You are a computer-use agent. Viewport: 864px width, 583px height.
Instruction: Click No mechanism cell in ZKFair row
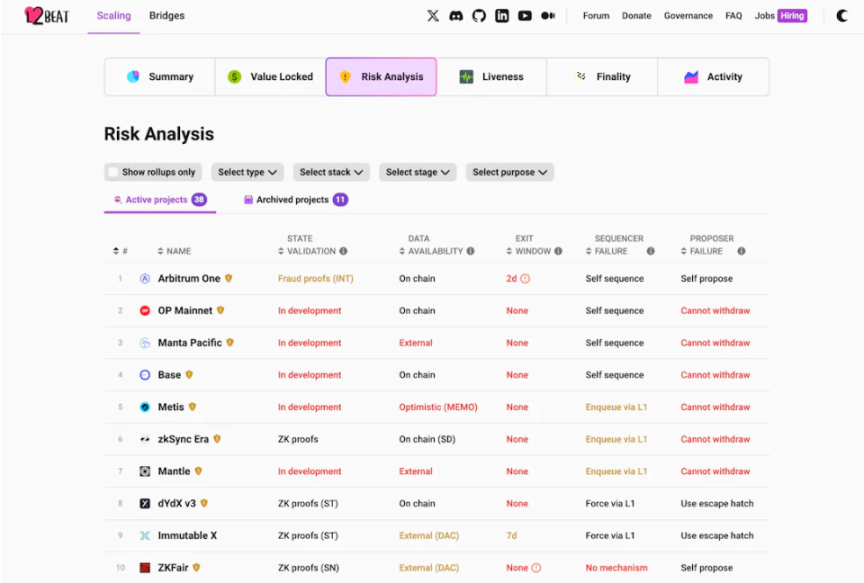coord(617,568)
